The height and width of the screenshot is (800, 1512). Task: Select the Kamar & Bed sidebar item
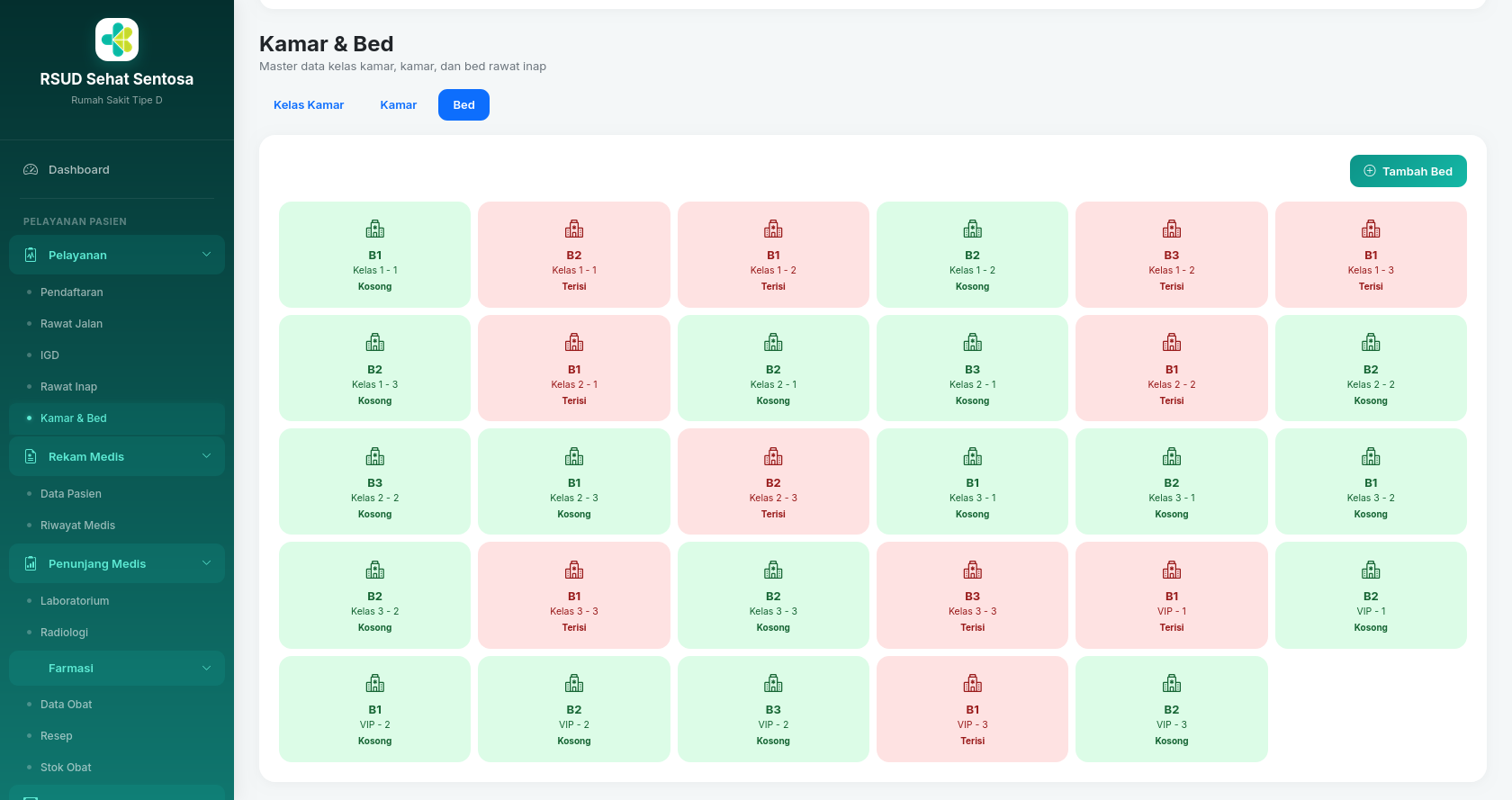[x=117, y=418]
